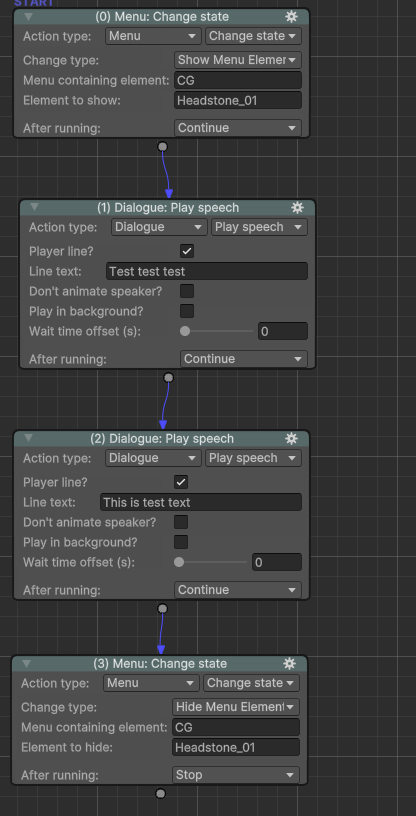Open After running dropdown in action (2)
This screenshot has width=416, height=816.
tap(237, 590)
